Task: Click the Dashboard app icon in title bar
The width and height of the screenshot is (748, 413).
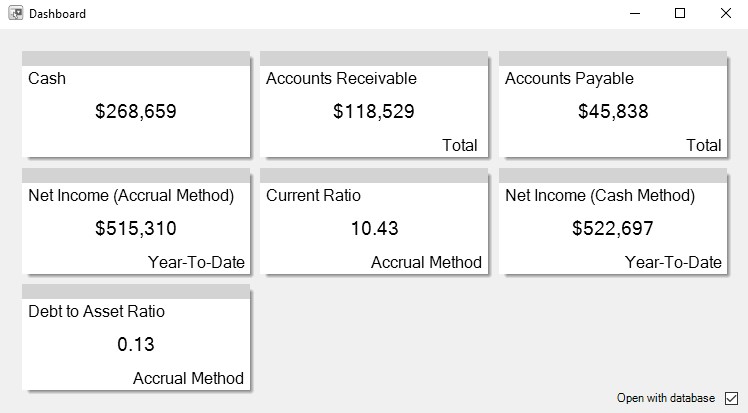Action: click(15, 14)
